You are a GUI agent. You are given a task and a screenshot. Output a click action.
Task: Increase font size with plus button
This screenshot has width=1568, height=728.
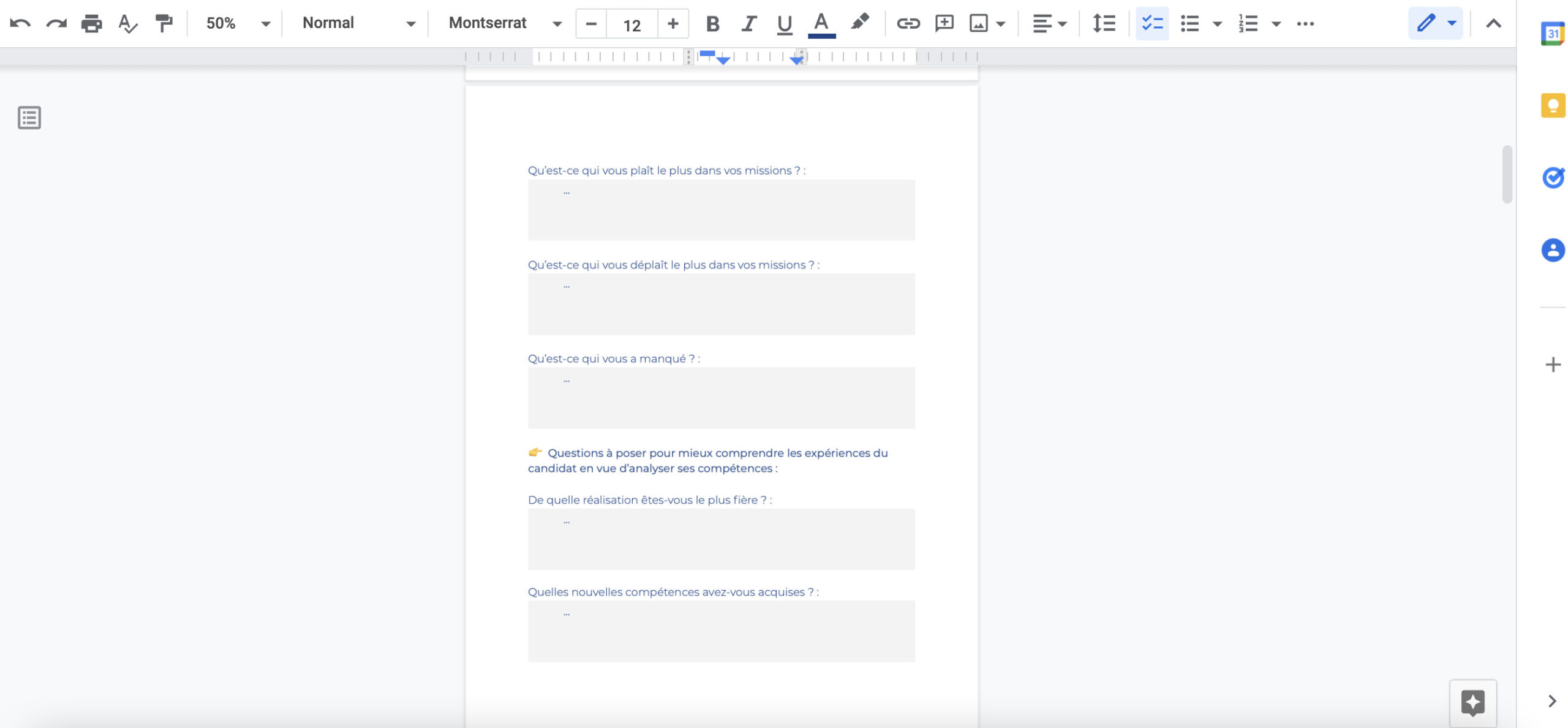(673, 24)
